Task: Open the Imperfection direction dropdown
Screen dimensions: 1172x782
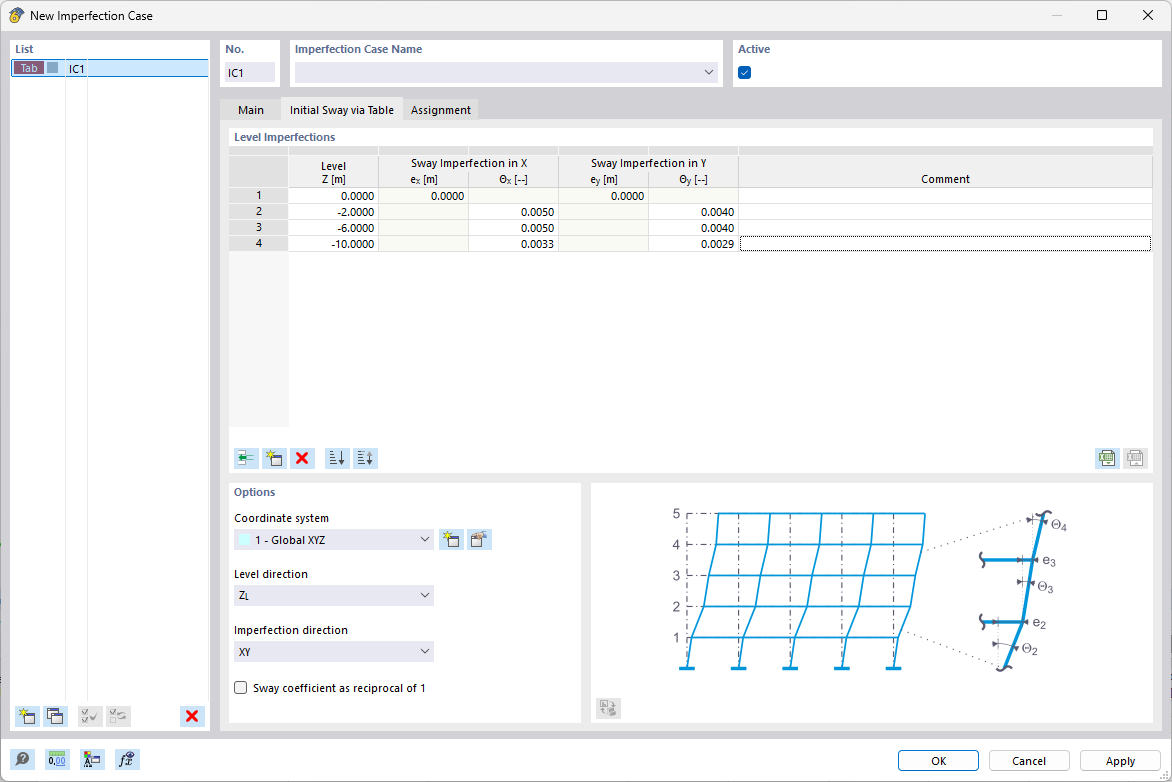Action: (425, 651)
